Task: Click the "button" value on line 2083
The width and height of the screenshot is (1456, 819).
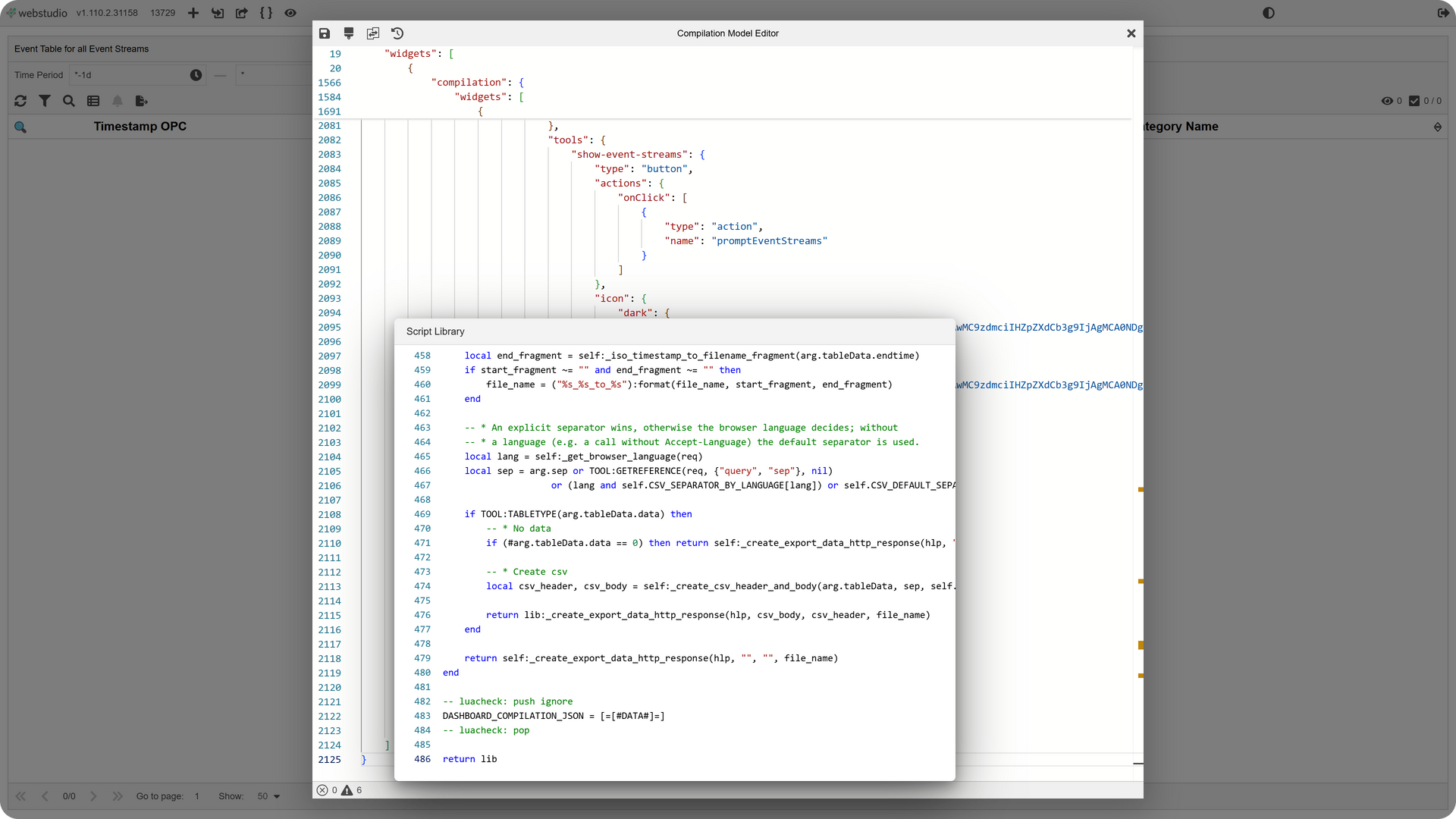Action: tap(664, 169)
